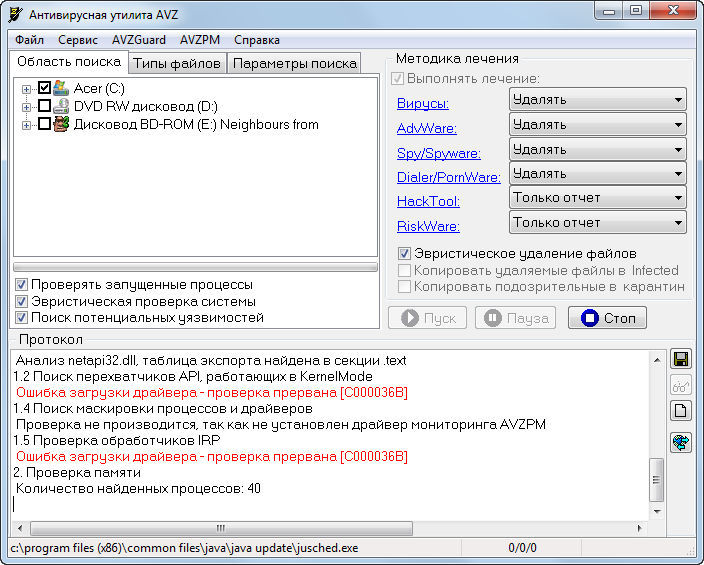Image resolution: width=704 pixels, height=565 pixels.
Task: Open the AVZGuard menu
Action: pyautogui.click(x=138, y=40)
